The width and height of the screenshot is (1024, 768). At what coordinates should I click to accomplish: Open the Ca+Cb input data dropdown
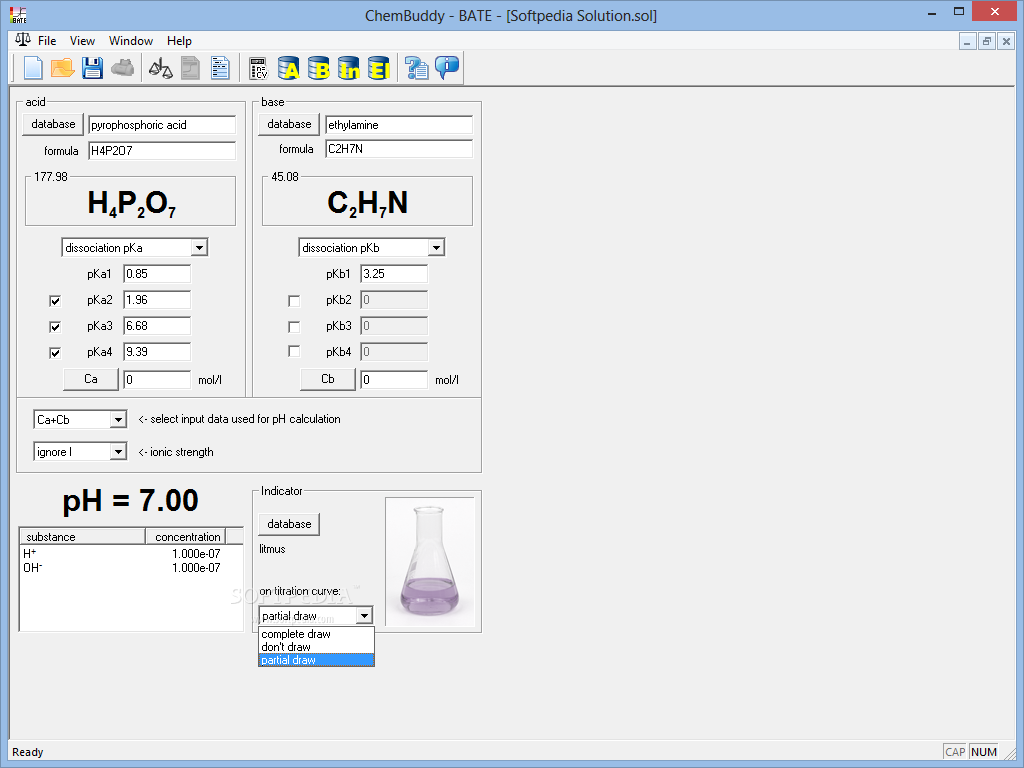point(118,419)
